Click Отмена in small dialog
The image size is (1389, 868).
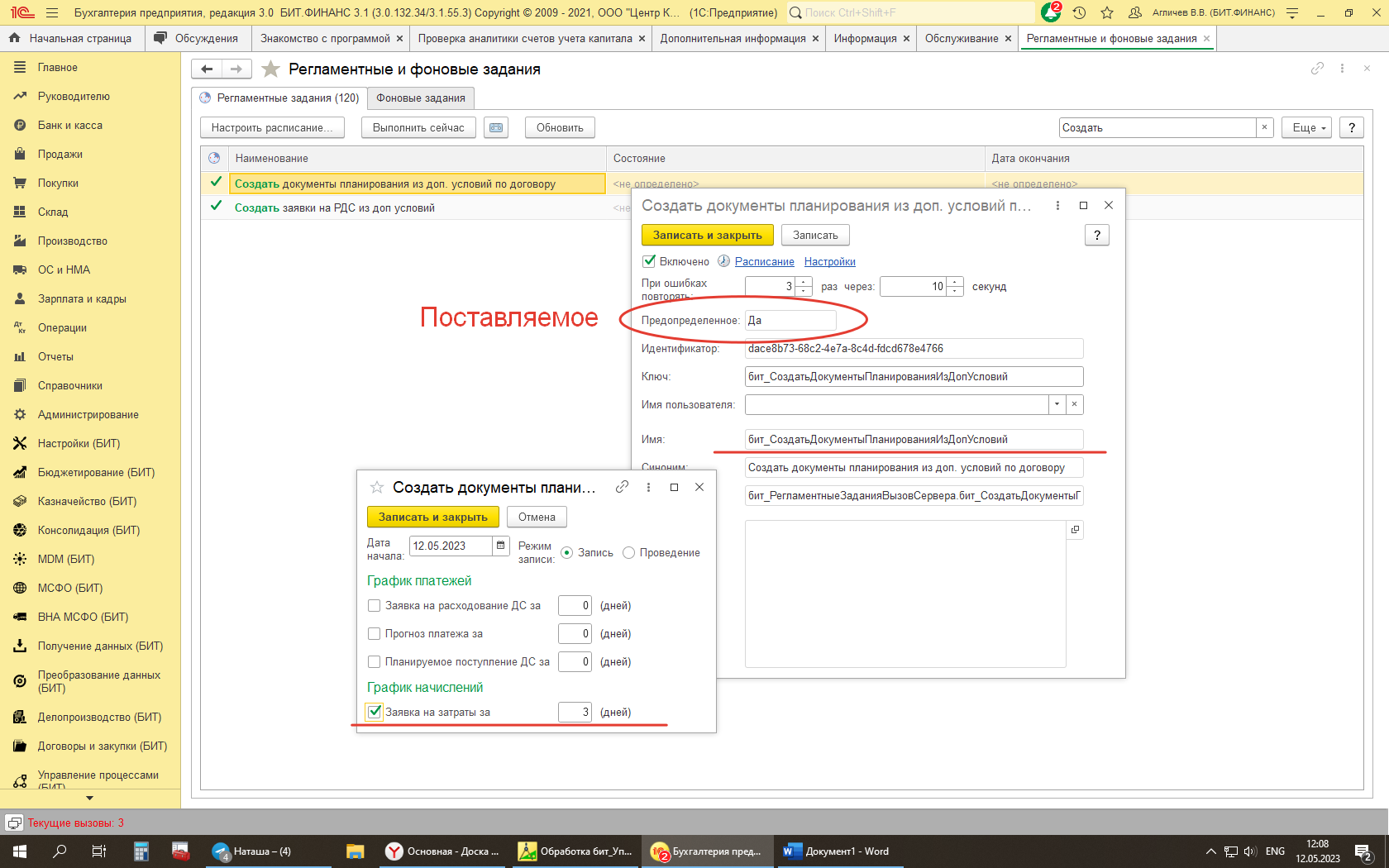537,517
